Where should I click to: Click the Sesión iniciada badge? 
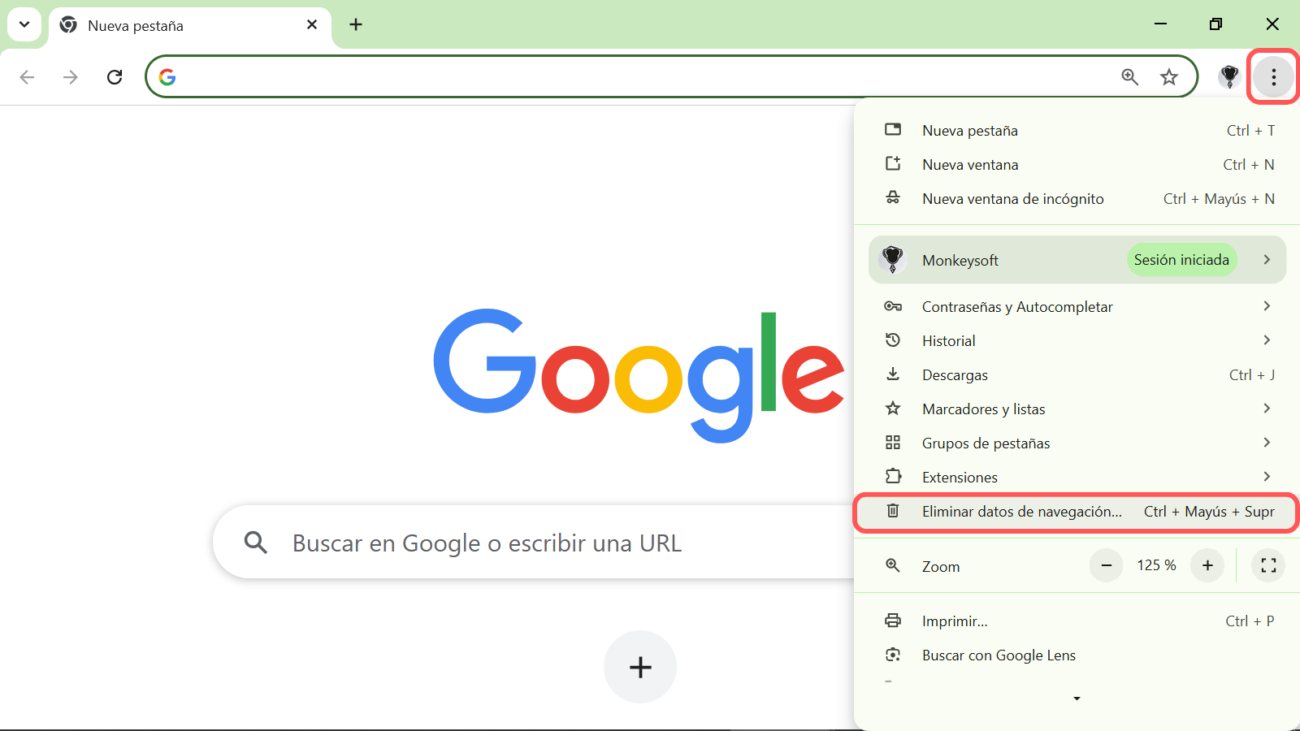1182,260
